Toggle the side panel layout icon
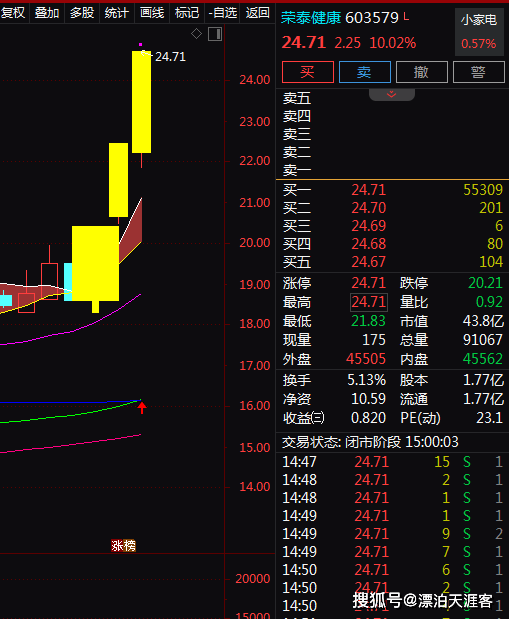Screen dimensions: 509x619 point(215,34)
